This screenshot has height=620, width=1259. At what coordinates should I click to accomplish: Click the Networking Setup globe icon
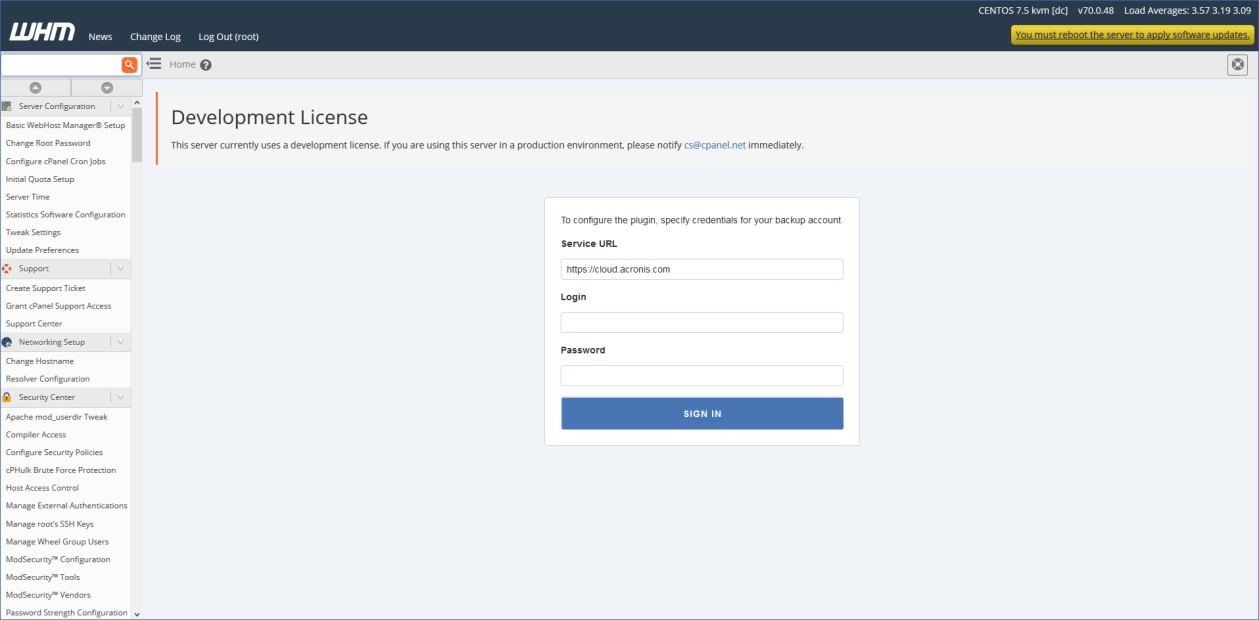coord(7,342)
